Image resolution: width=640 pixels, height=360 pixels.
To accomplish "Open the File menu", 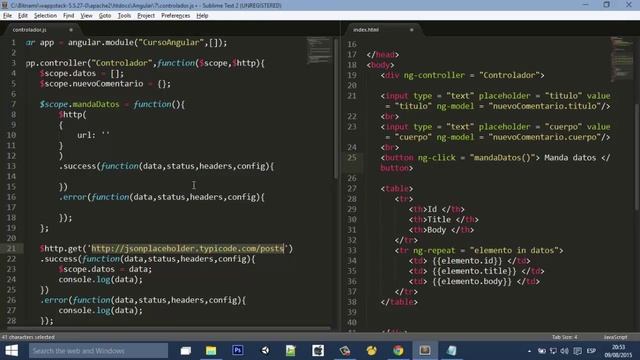I will pyautogui.click(x=7, y=16).
